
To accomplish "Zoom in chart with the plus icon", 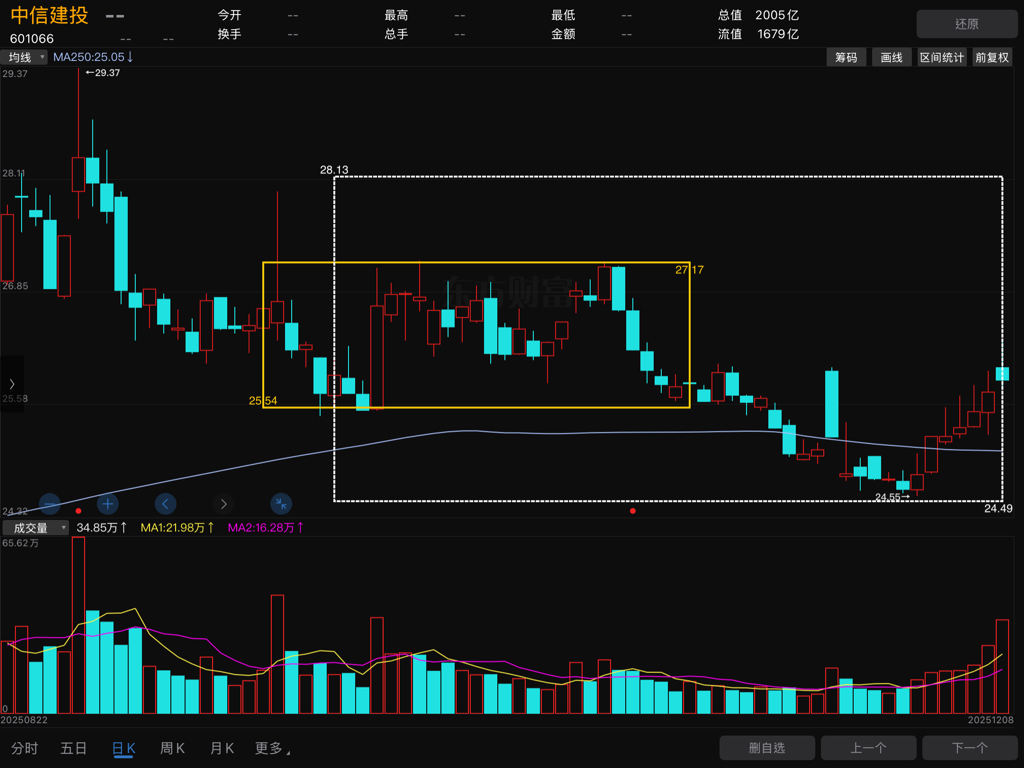I will click(108, 504).
